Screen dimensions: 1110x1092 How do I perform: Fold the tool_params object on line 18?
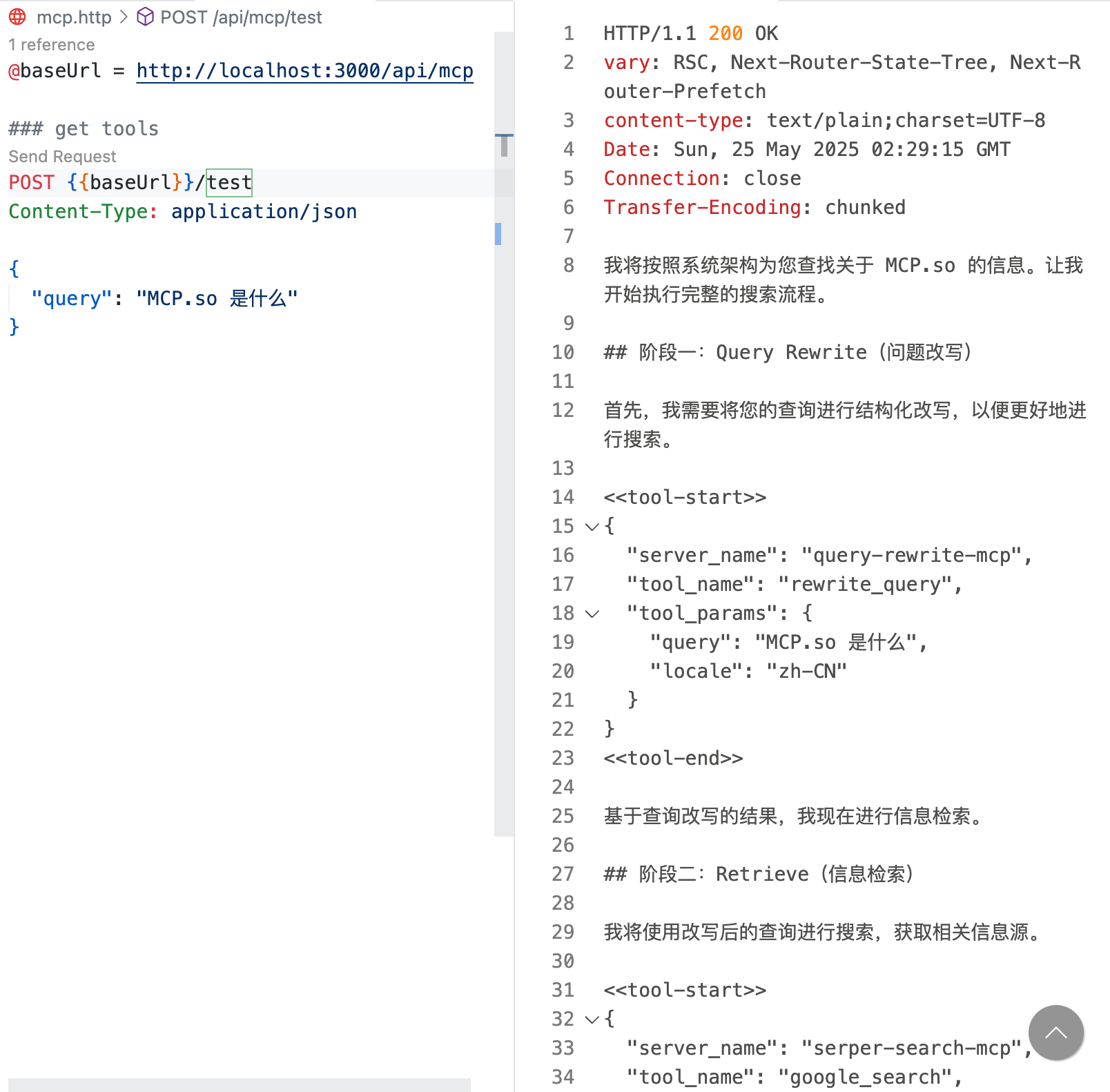(x=592, y=614)
